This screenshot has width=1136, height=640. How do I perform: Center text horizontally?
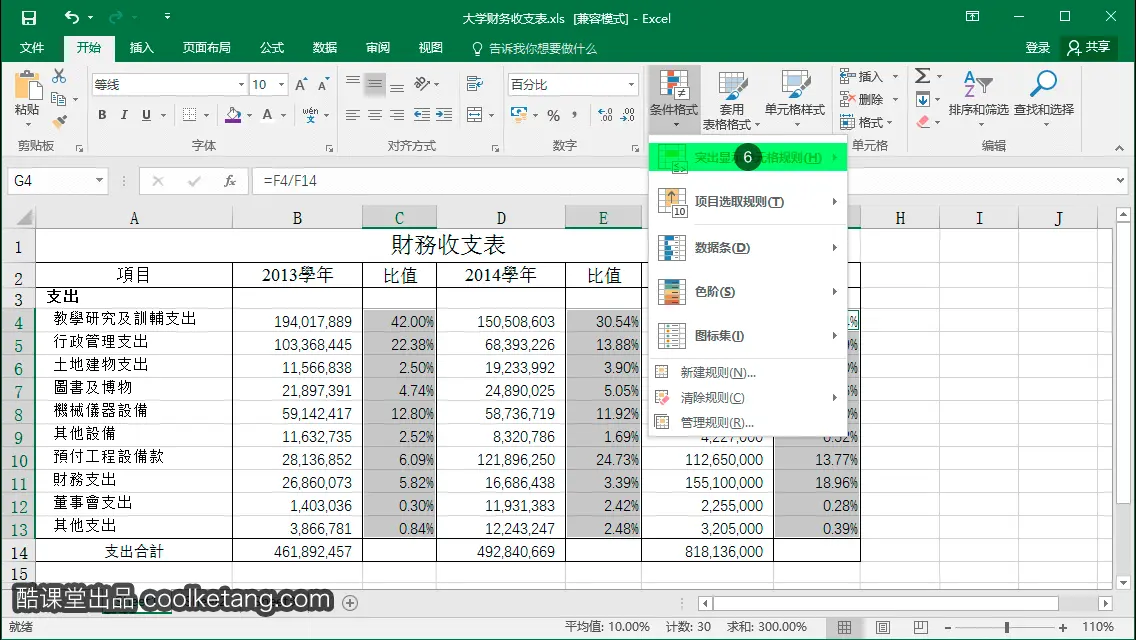[375, 115]
